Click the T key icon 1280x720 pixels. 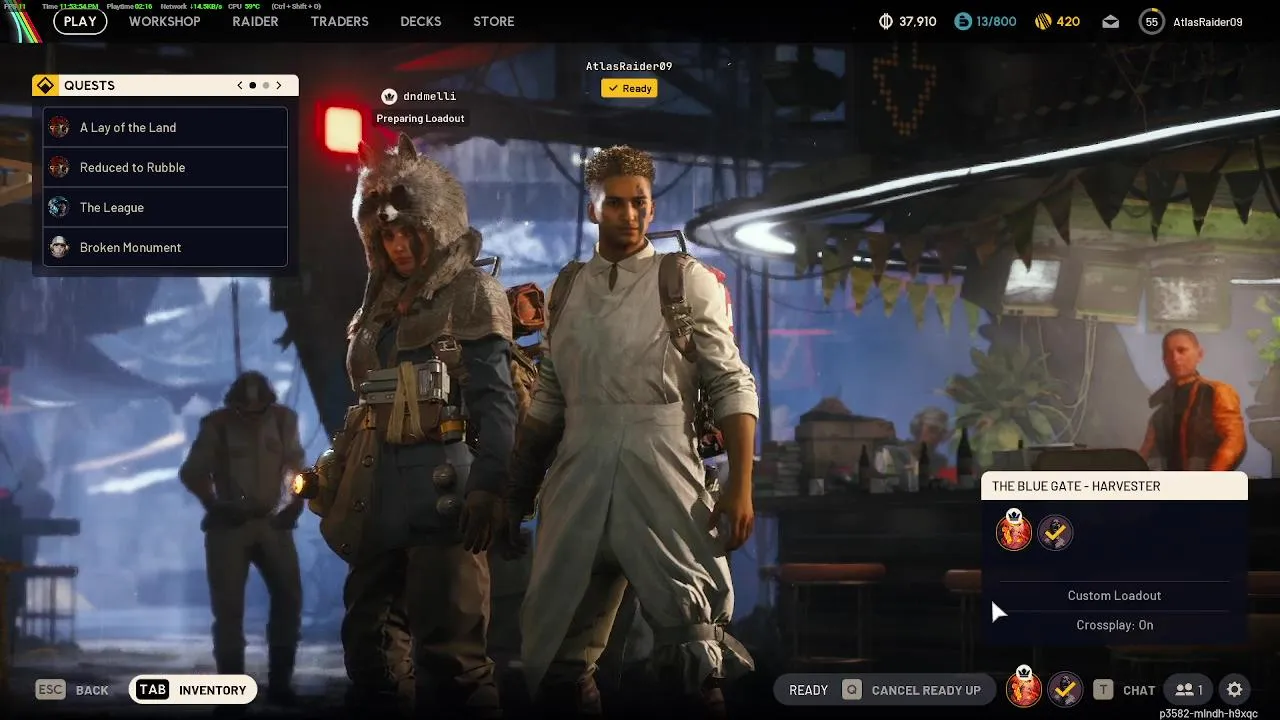(1103, 690)
